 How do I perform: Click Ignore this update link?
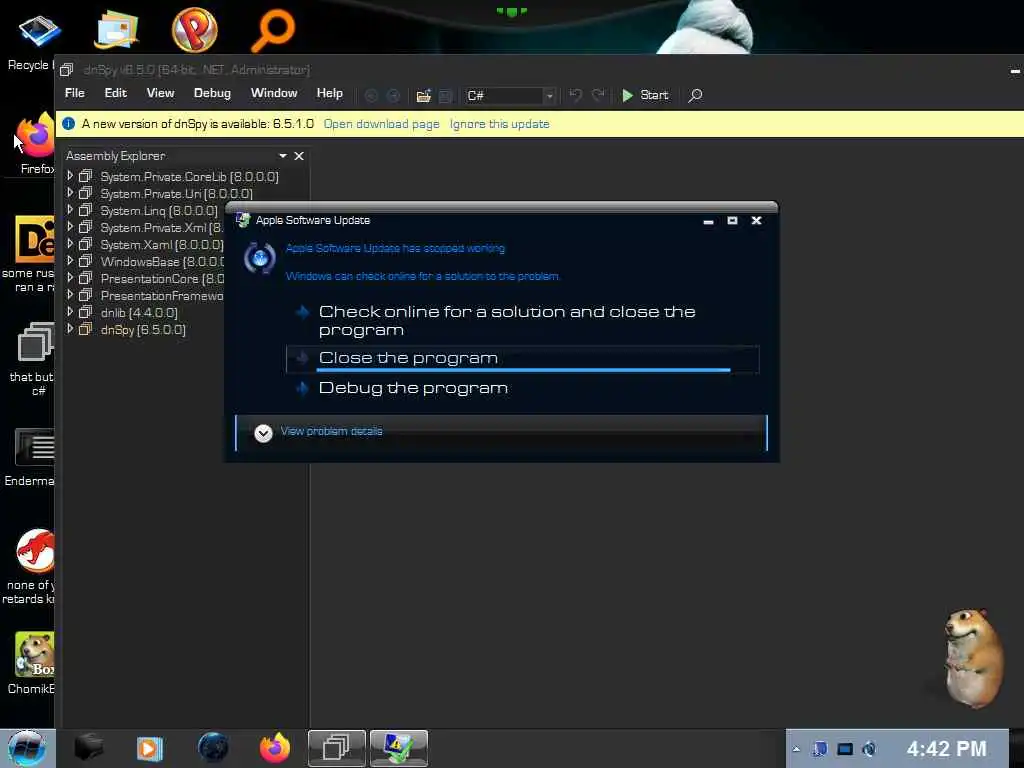click(500, 124)
